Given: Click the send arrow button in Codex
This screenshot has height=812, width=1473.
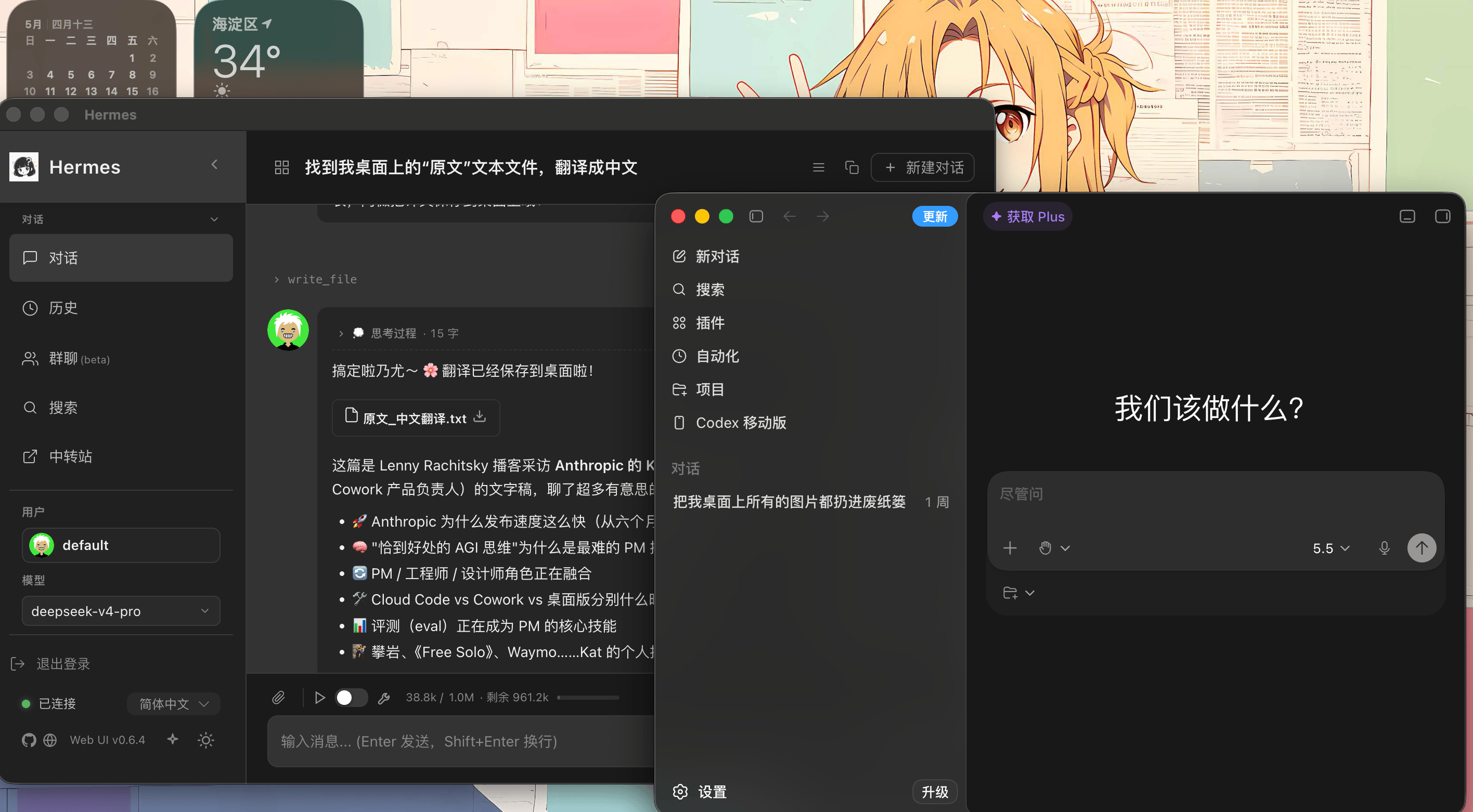Looking at the screenshot, I should 1421,548.
